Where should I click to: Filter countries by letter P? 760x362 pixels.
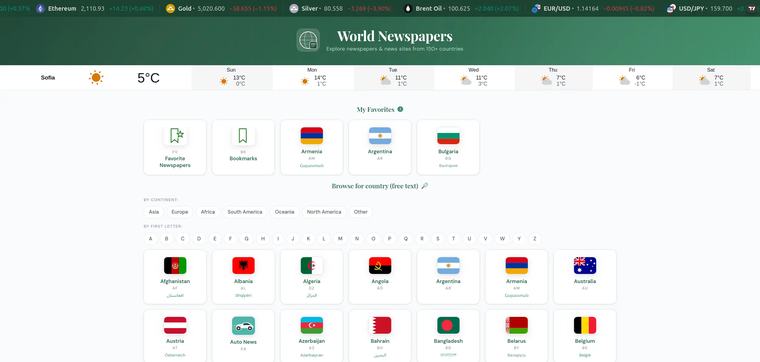(x=389, y=239)
